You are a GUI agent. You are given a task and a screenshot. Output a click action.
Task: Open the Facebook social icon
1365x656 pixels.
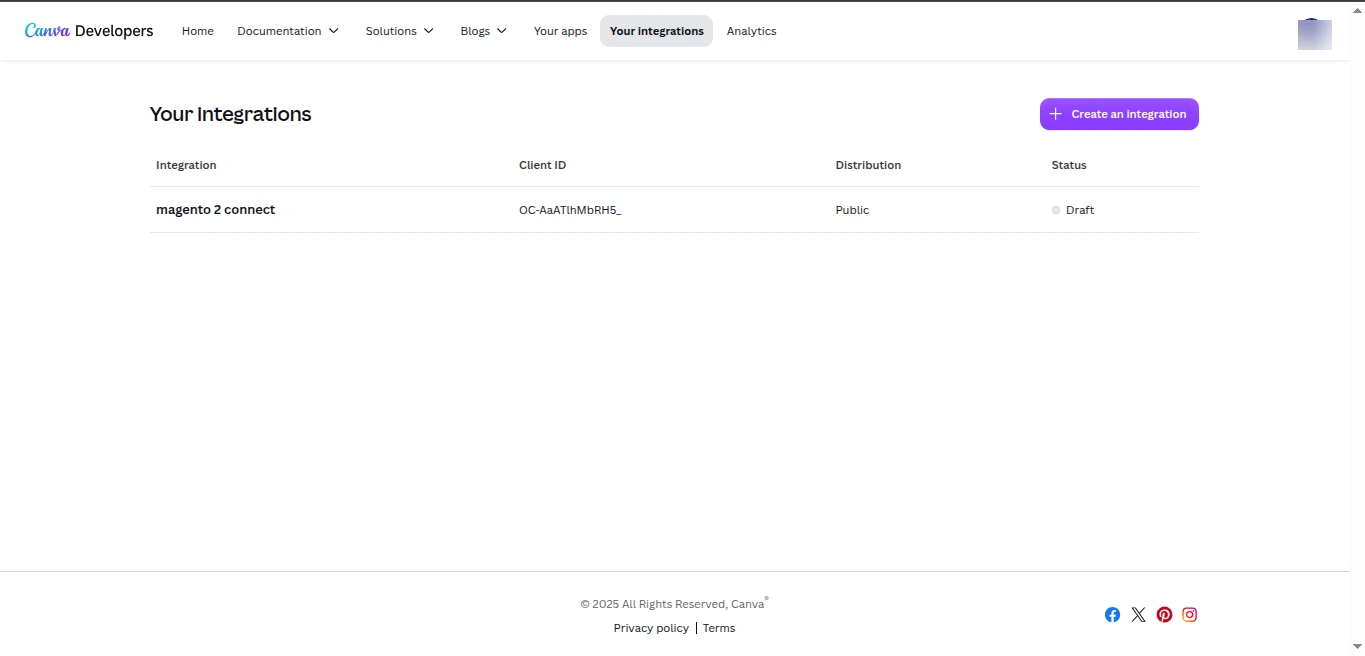pyautogui.click(x=1112, y=615)
